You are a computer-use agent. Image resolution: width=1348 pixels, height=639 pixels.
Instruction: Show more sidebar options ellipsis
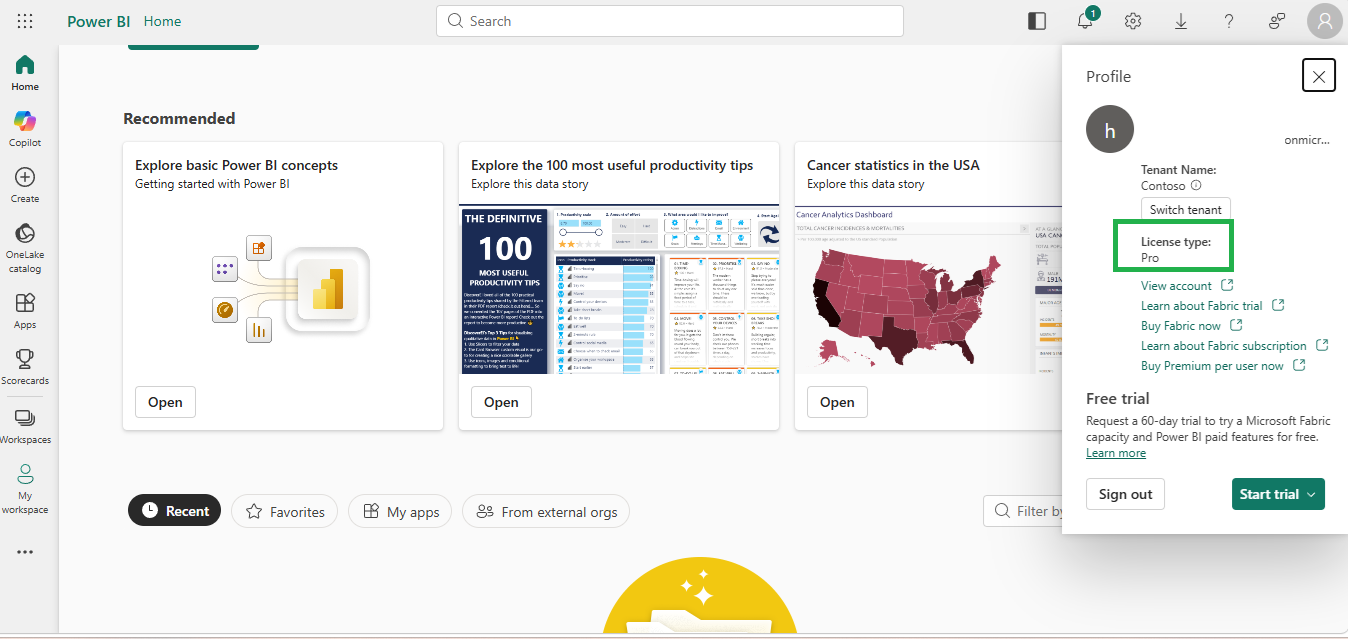point(25,551)
